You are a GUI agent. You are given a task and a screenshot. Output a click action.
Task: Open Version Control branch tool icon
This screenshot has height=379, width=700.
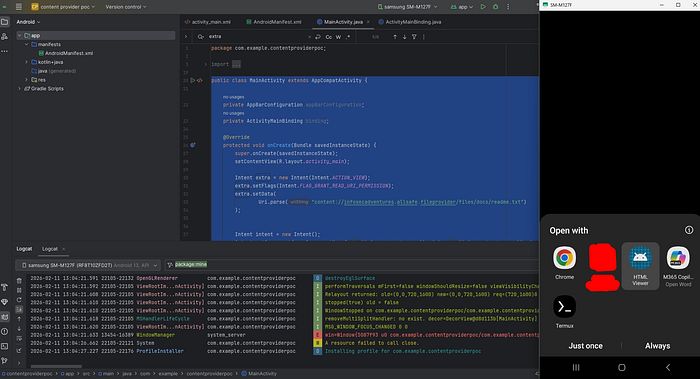point(4,360)
